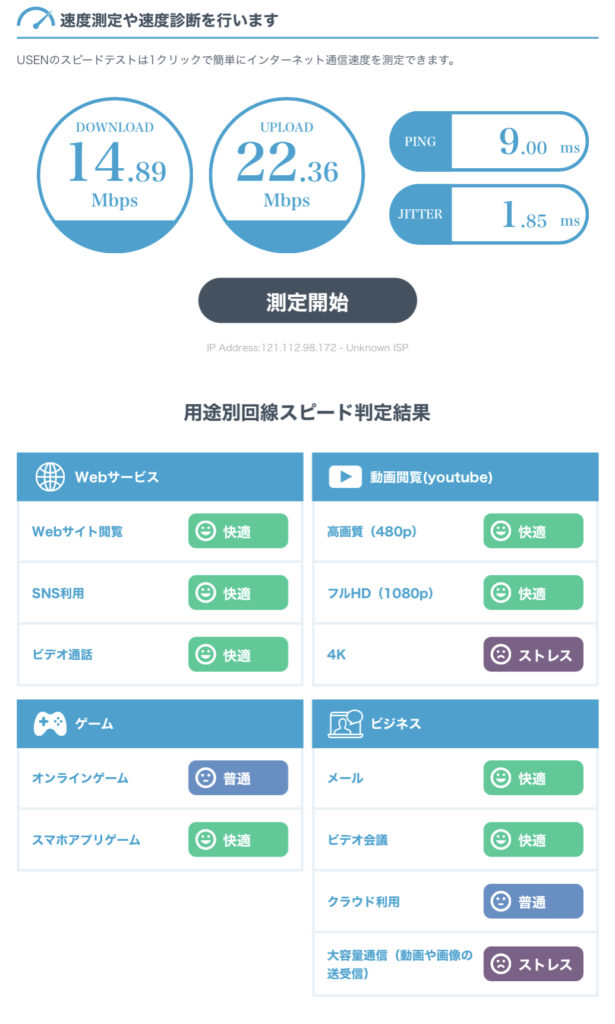
Task: Click the IP Address text below the button
Action: tap(307, 347)
